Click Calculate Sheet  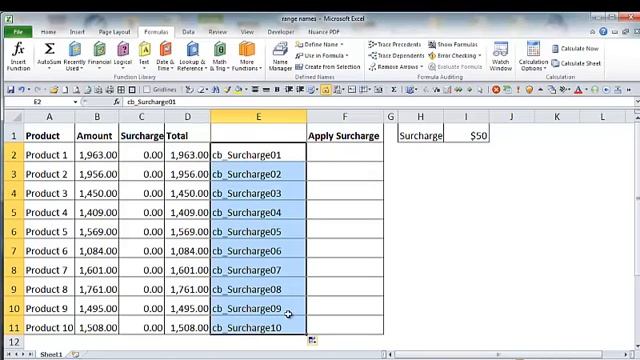tap(576, 63)
